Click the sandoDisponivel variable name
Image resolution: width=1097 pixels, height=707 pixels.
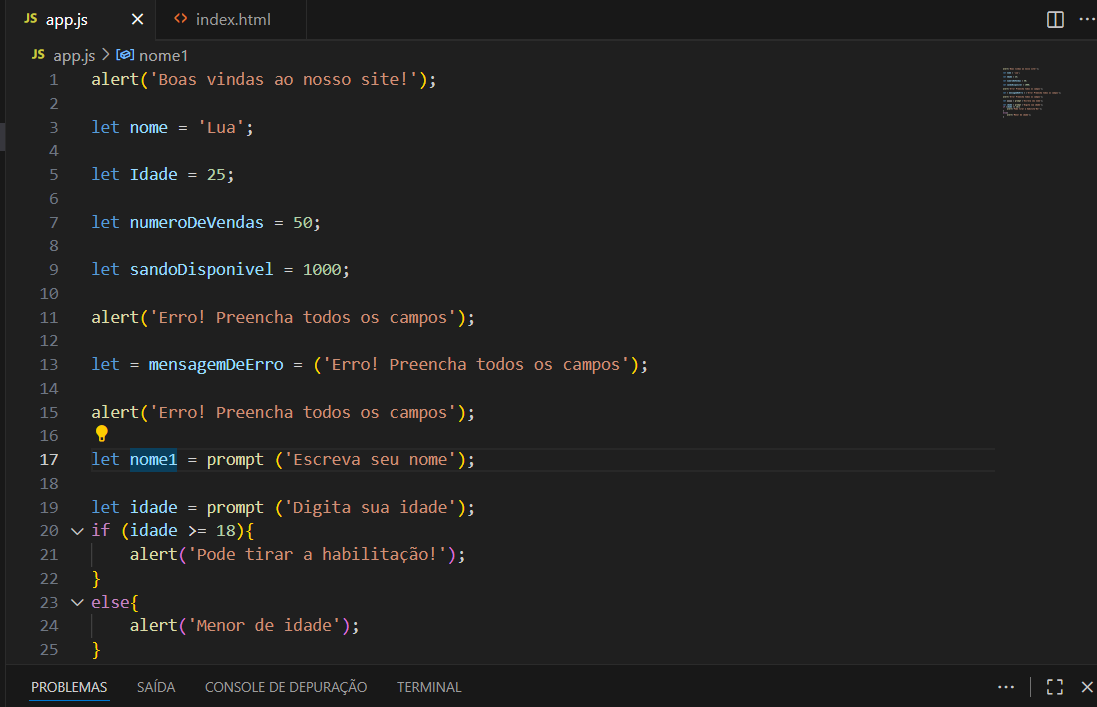(201, 270)
